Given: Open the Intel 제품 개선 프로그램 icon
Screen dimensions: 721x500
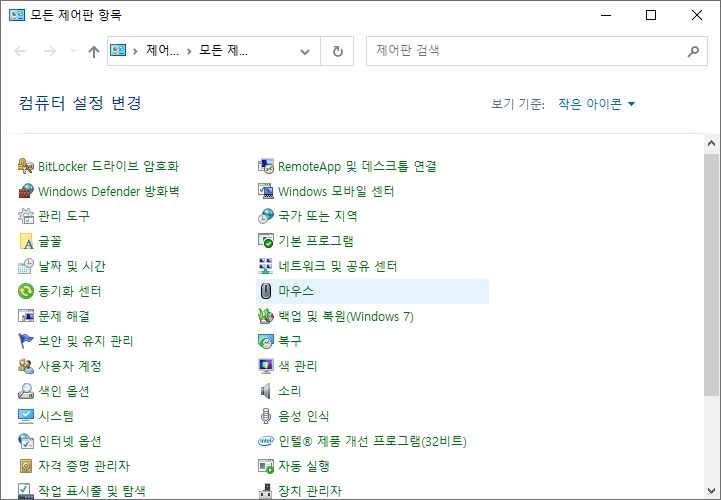Looking at the screenshot, I should [x=266, y=441].
